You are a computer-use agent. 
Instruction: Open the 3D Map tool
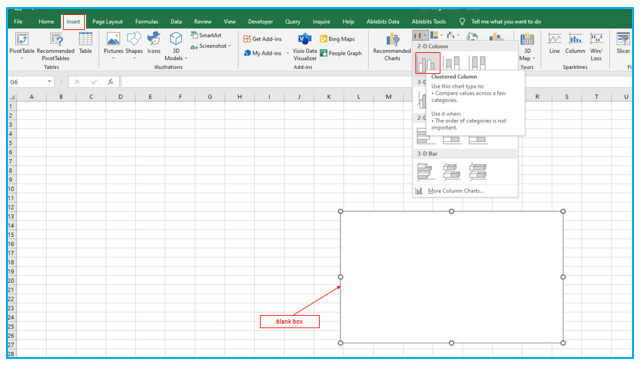coord(527,46)
